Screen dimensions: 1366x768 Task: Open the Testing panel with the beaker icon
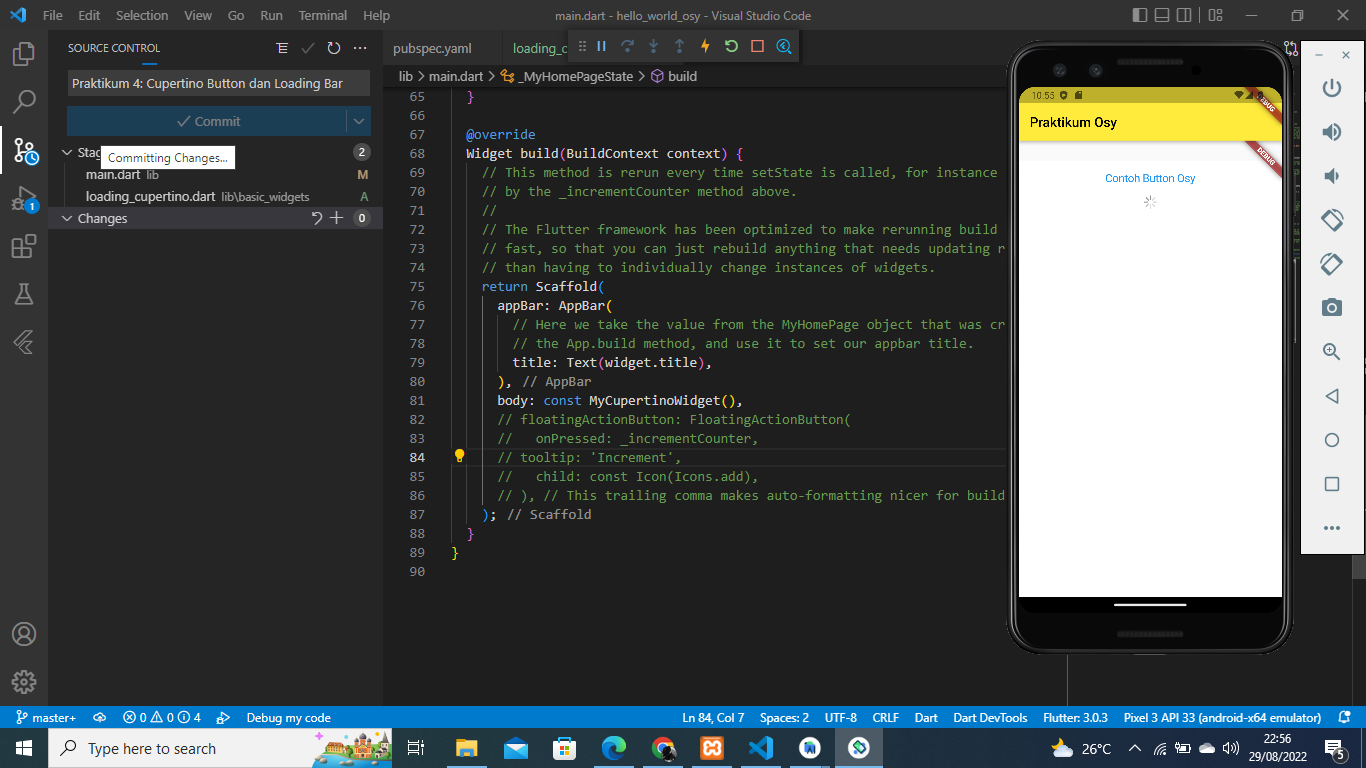22,294
